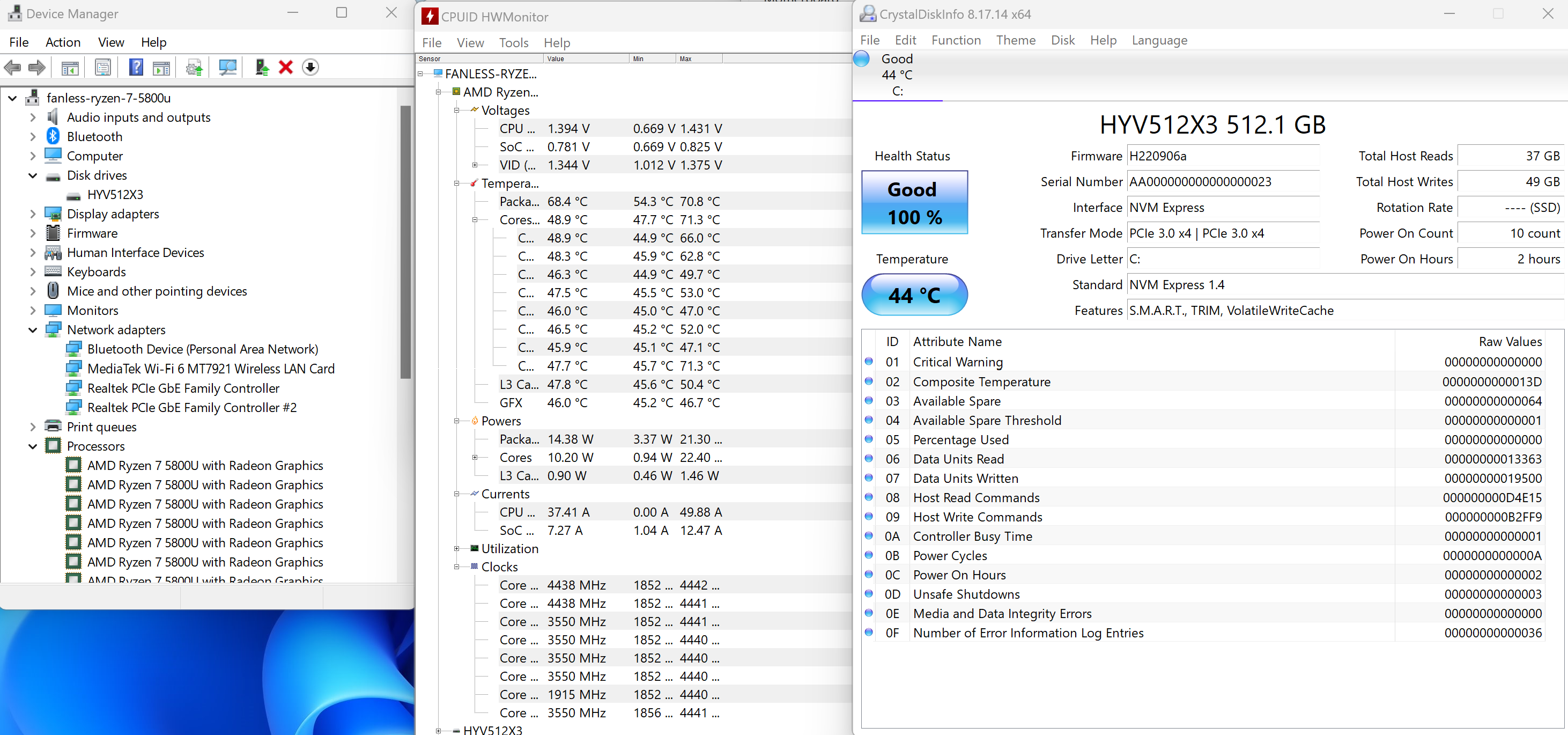Expand the Display adapters category

(x=33, y=215)
